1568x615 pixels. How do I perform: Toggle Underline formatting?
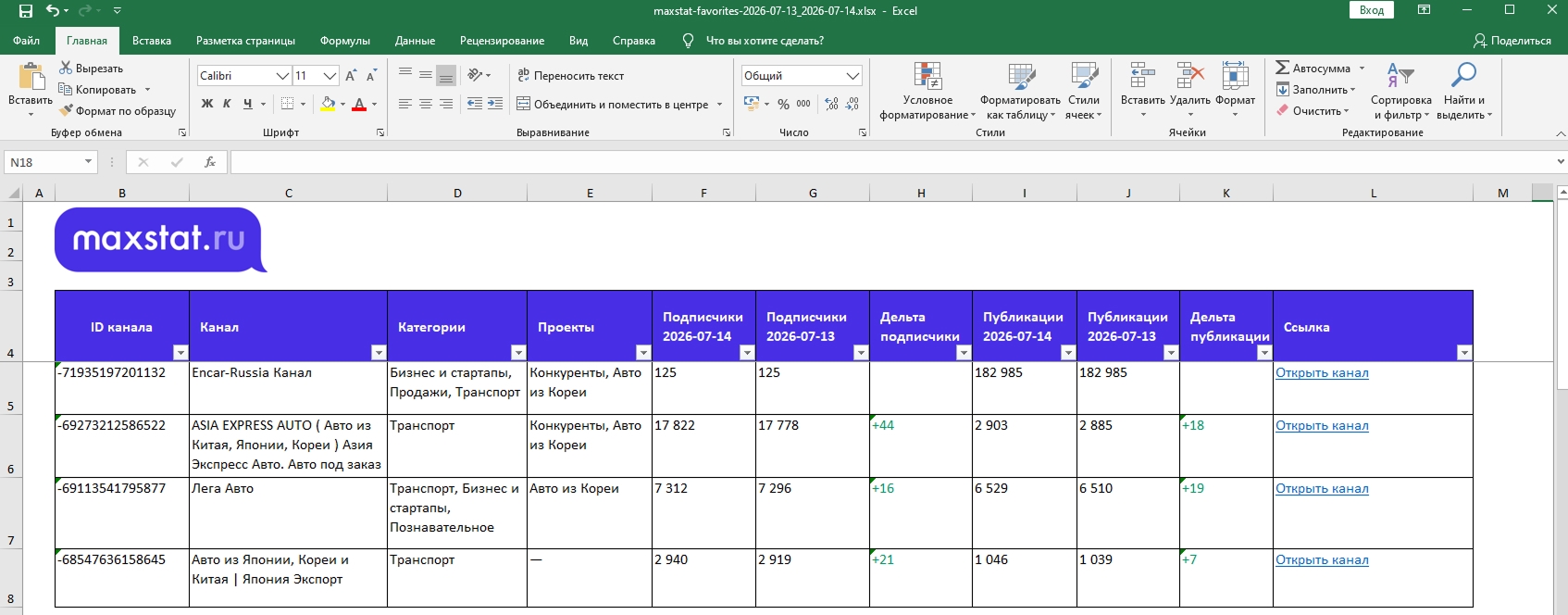[247, 104]
